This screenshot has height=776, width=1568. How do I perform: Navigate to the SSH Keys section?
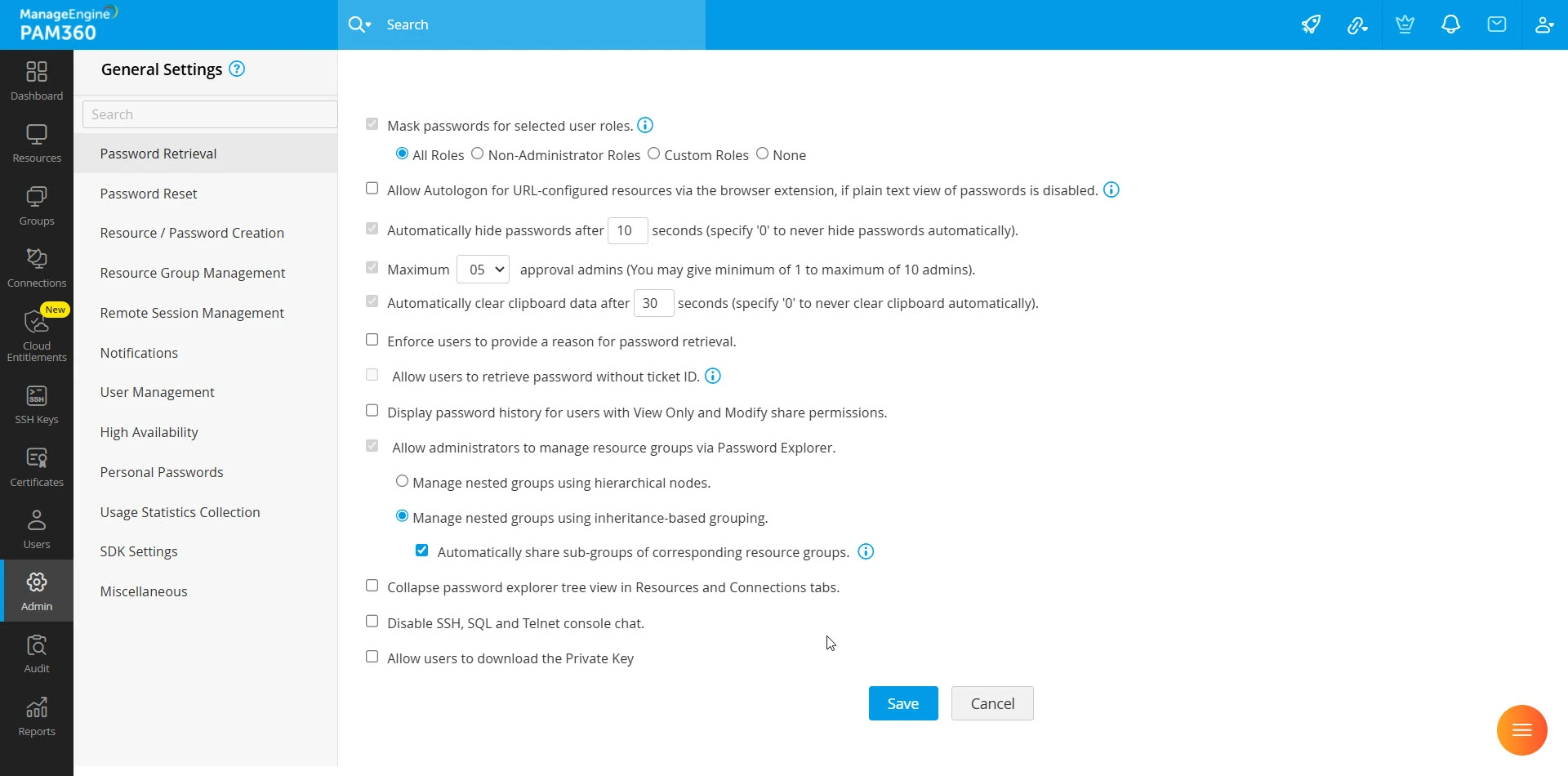point(36,404)
